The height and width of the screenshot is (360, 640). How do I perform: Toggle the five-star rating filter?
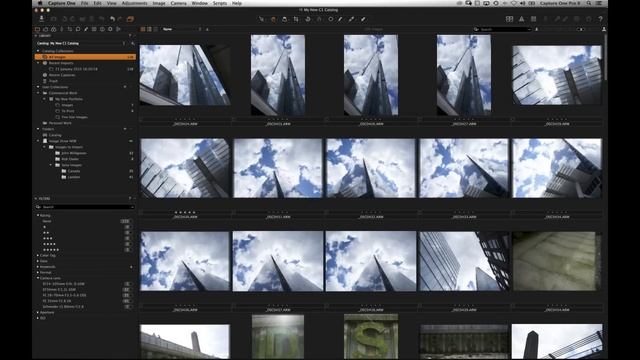(x=127, y=250)
